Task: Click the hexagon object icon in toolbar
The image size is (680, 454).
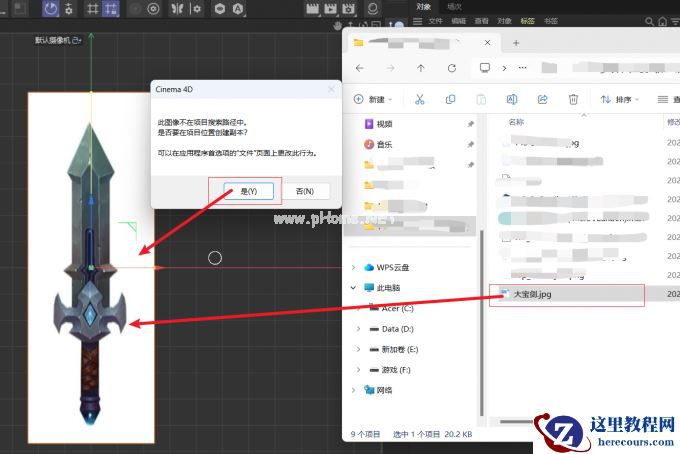Action: point(219,9)
